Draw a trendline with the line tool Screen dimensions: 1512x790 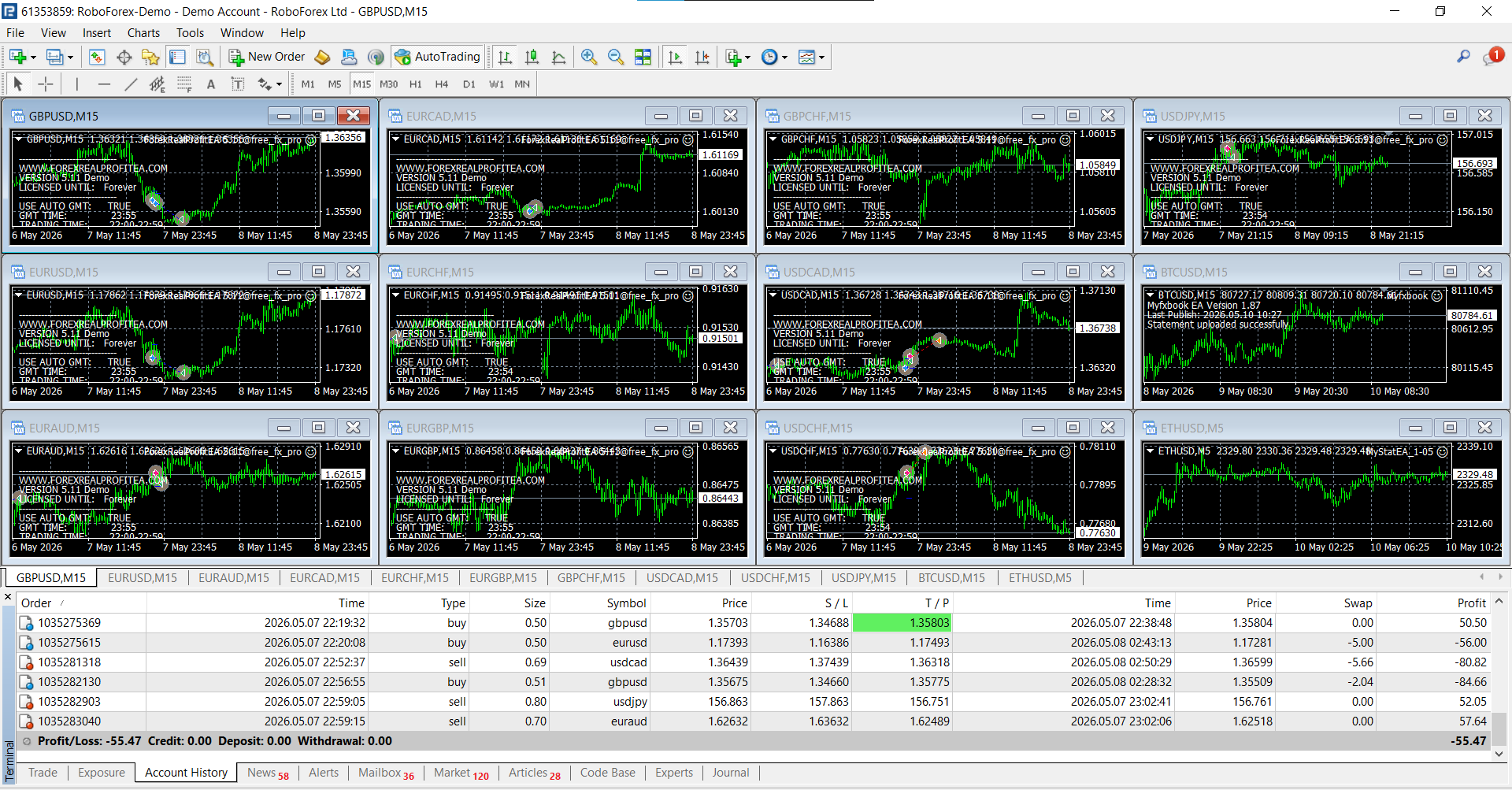131,84
